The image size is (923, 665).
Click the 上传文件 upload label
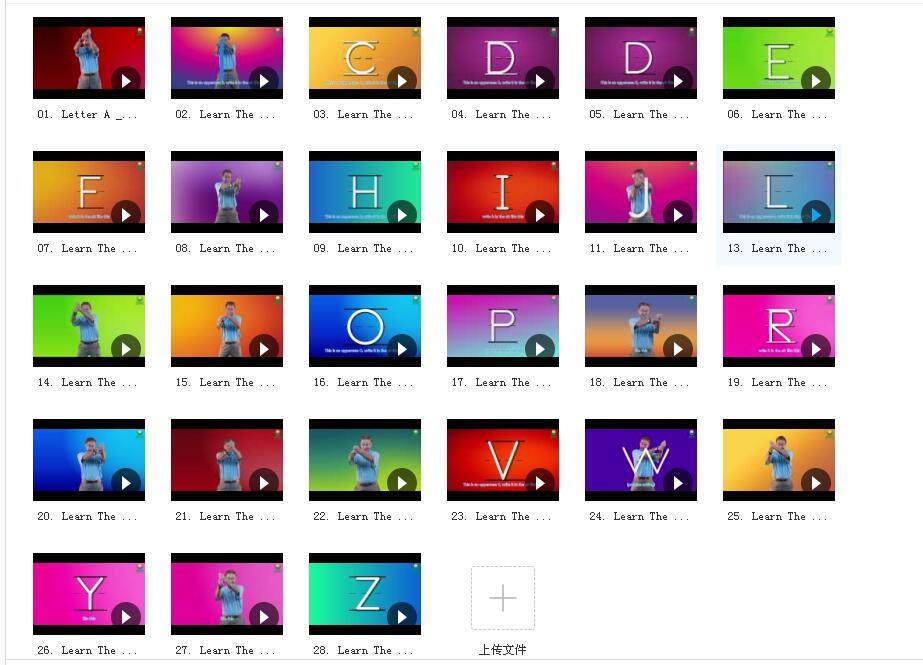(x=502, y=650)
